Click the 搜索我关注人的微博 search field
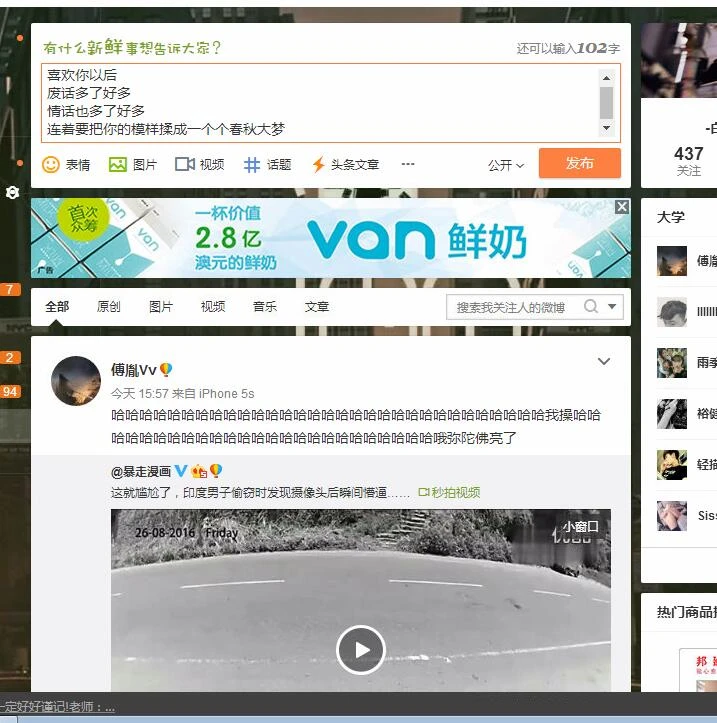The image size is (717, 723). [512, 307]
